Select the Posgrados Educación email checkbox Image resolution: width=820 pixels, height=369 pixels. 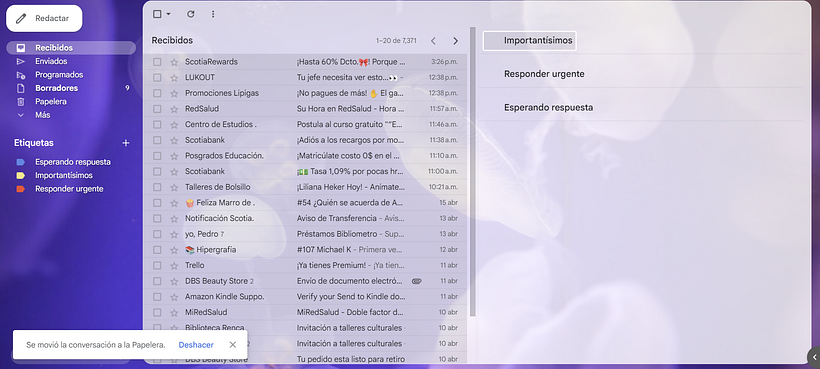157,156
